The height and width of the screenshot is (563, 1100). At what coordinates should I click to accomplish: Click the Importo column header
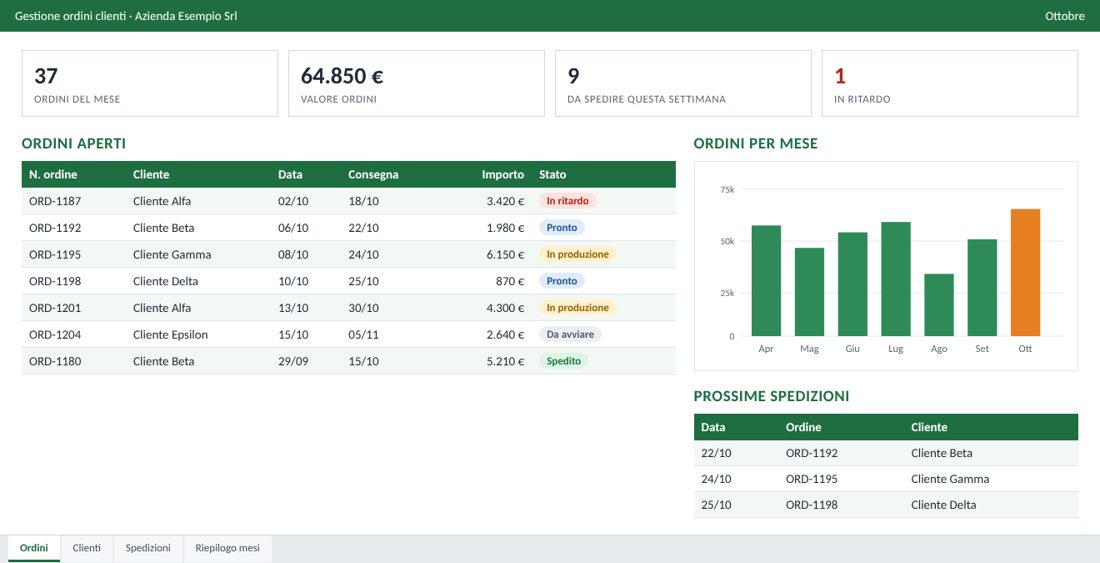pos(502,175)
